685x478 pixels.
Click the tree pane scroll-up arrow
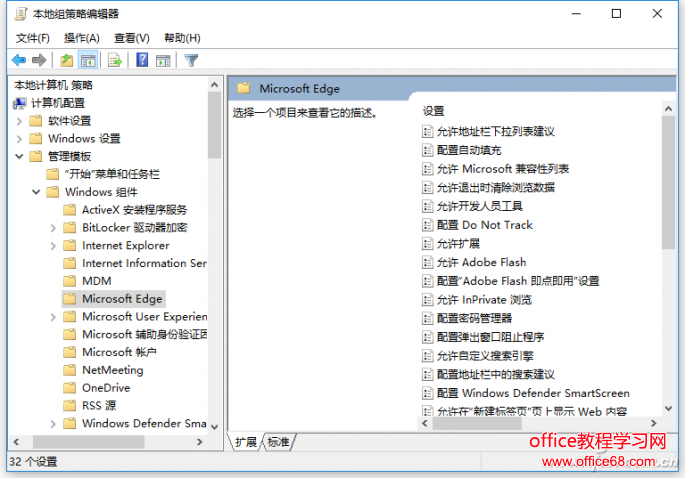coord(214,85)
